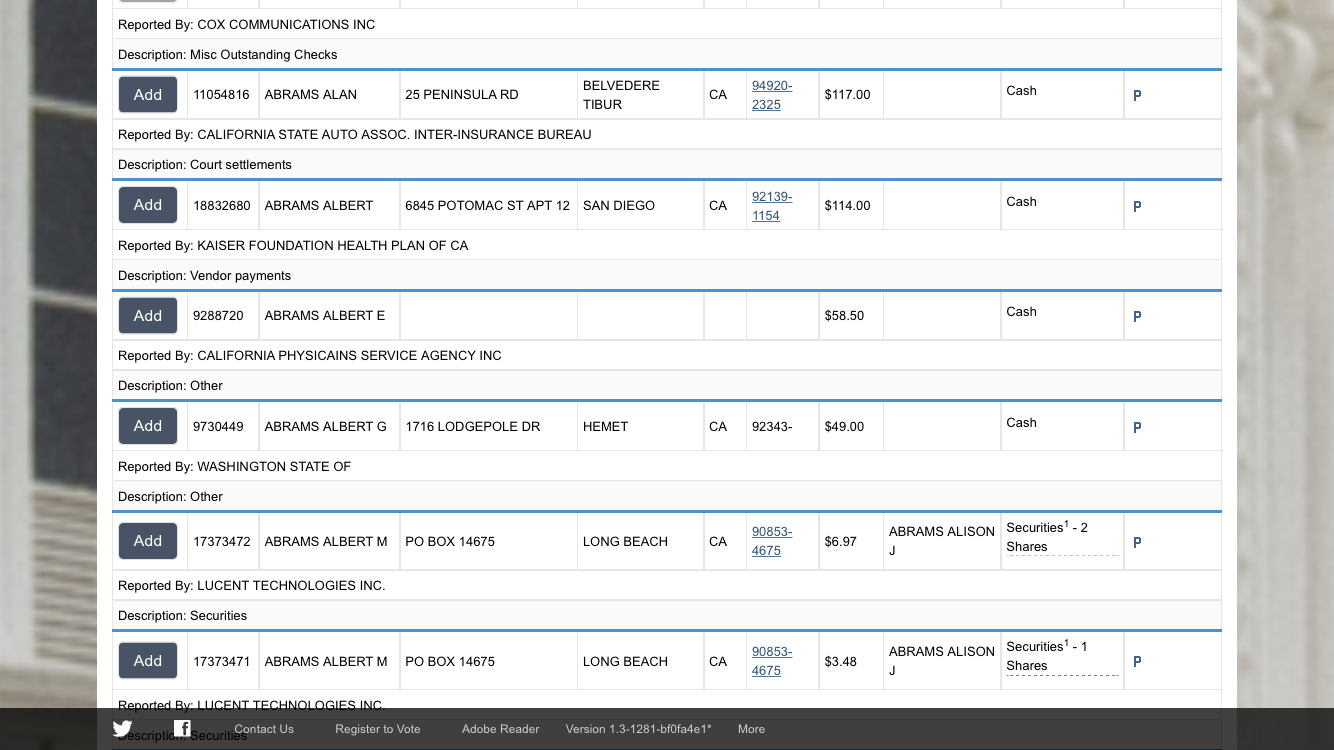This screenshot has height=750, width=1334.
Task: Open the Facebook icon in footer
Action: pyautogui.click(x=182, y=728)
